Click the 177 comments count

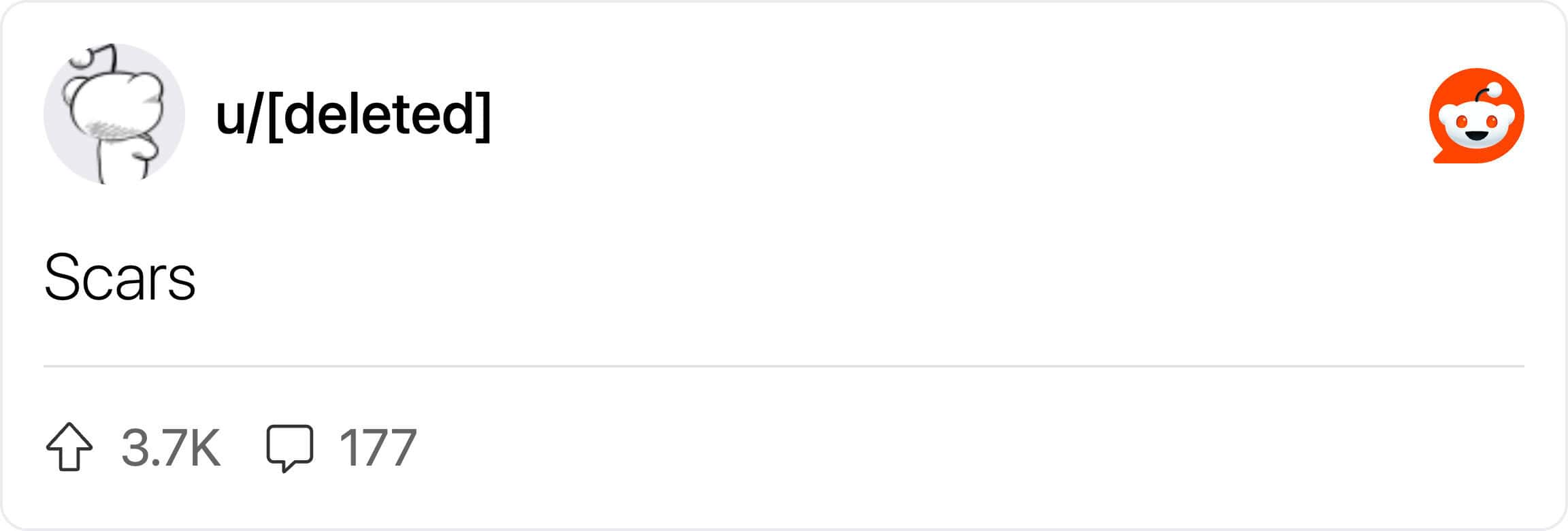378,447
